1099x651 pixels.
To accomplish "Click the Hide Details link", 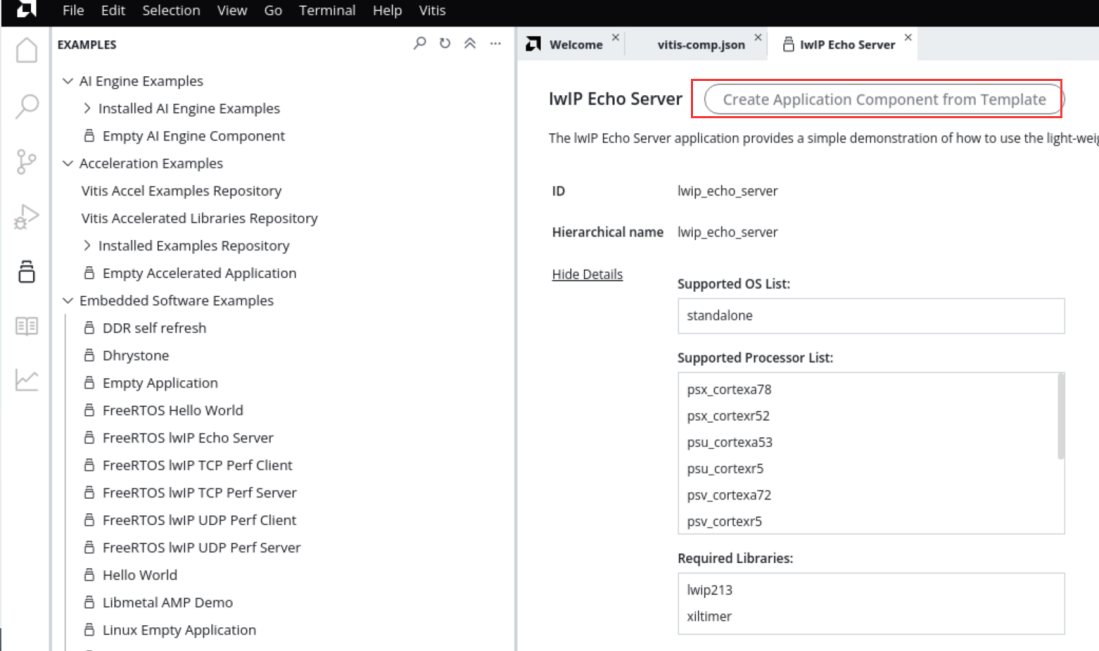I will [x=587, y=274].
